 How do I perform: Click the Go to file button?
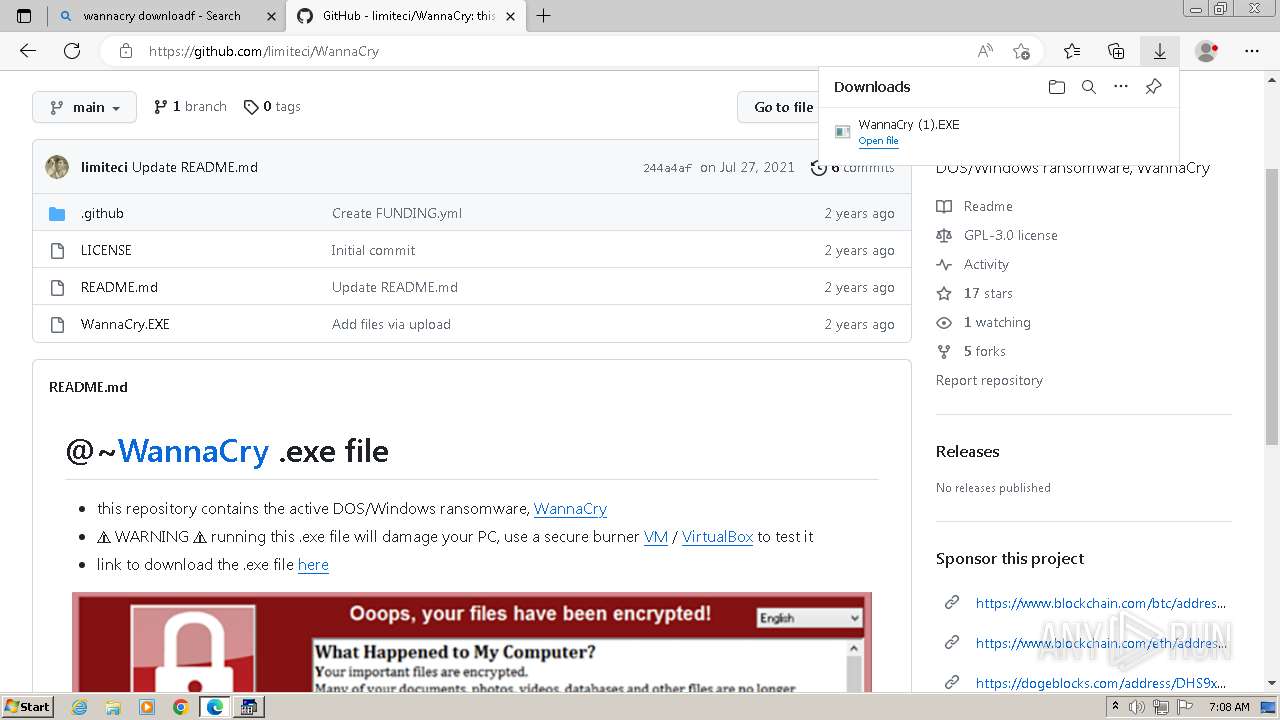click(780, 107)
